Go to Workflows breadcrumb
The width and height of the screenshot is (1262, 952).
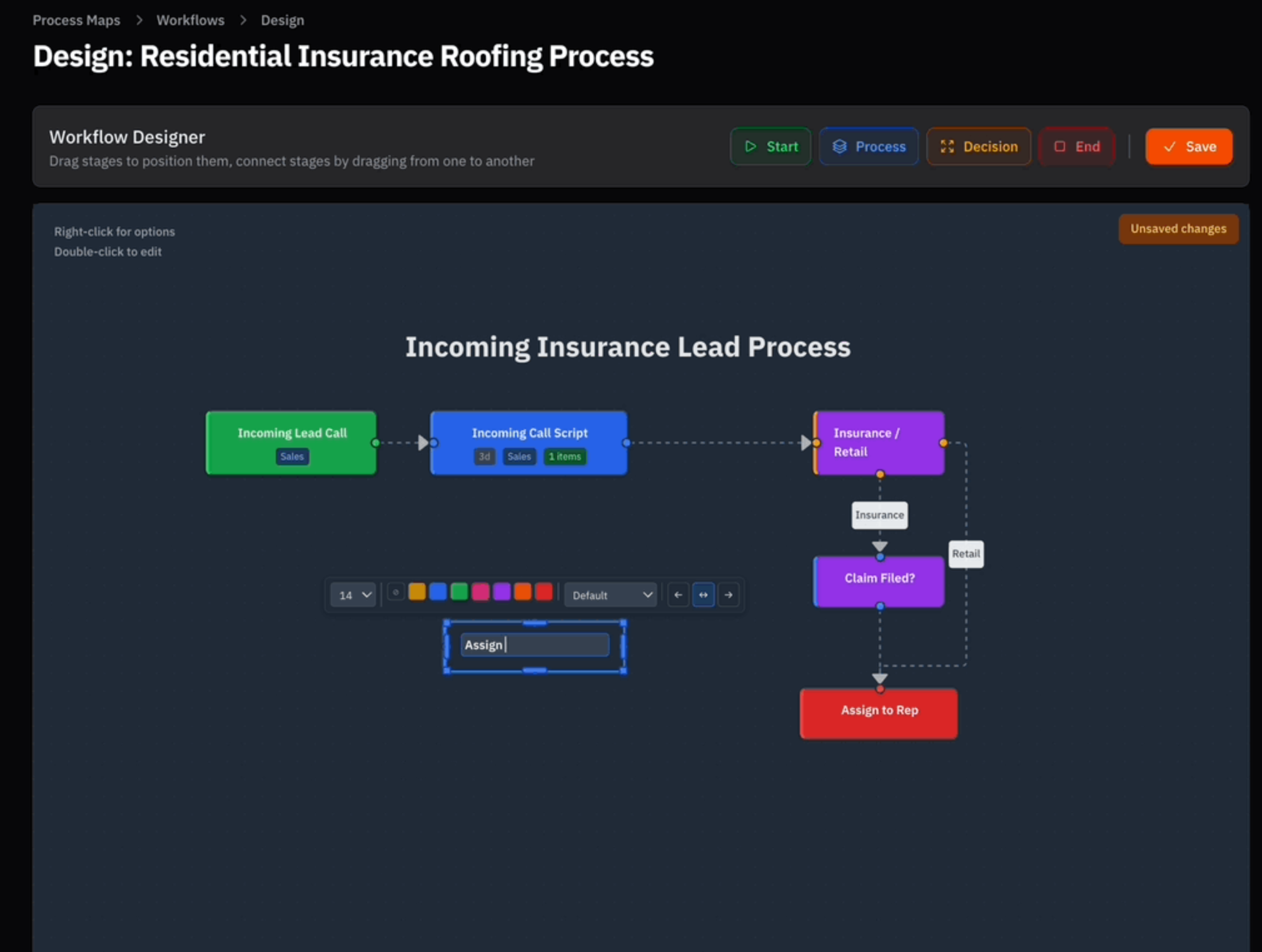click(x=190, y=20)
